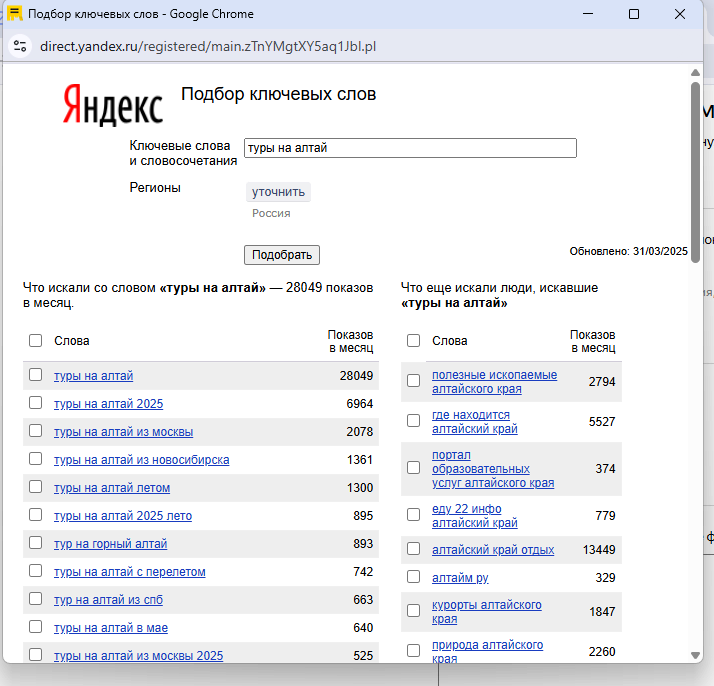
Task: Open the еду 22 инфо алтайский край link
Action: point(475,516)
